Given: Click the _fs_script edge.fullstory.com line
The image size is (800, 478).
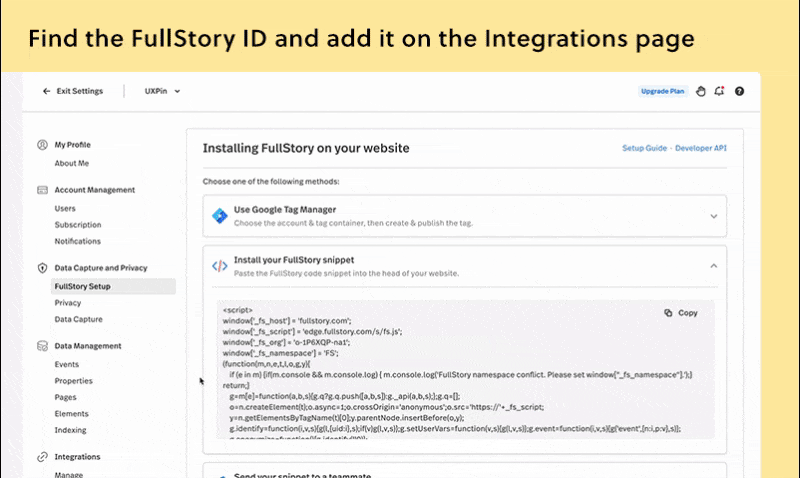Looking at the screenshot, I should [312, 332].
